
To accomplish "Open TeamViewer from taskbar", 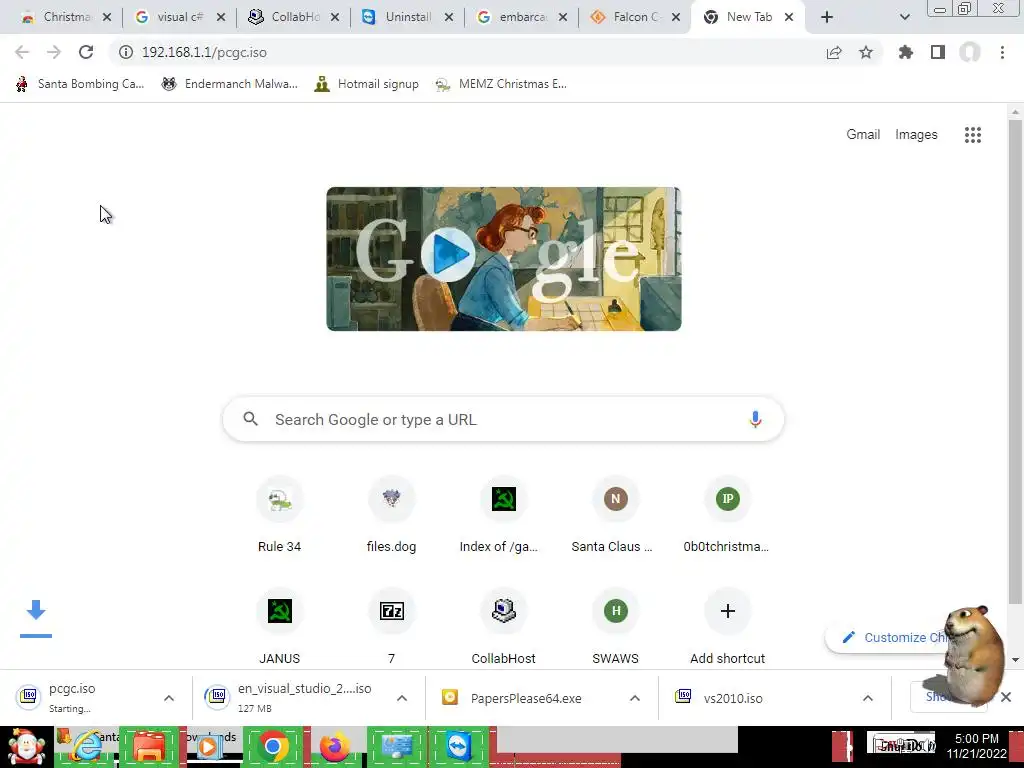I will point(458,747).
